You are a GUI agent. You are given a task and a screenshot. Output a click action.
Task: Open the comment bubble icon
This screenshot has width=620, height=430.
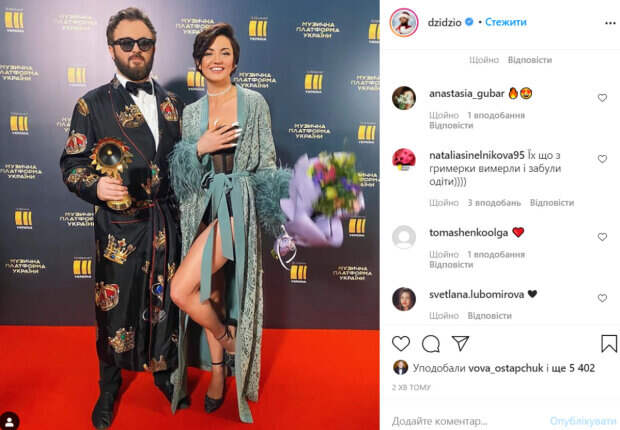431,343
